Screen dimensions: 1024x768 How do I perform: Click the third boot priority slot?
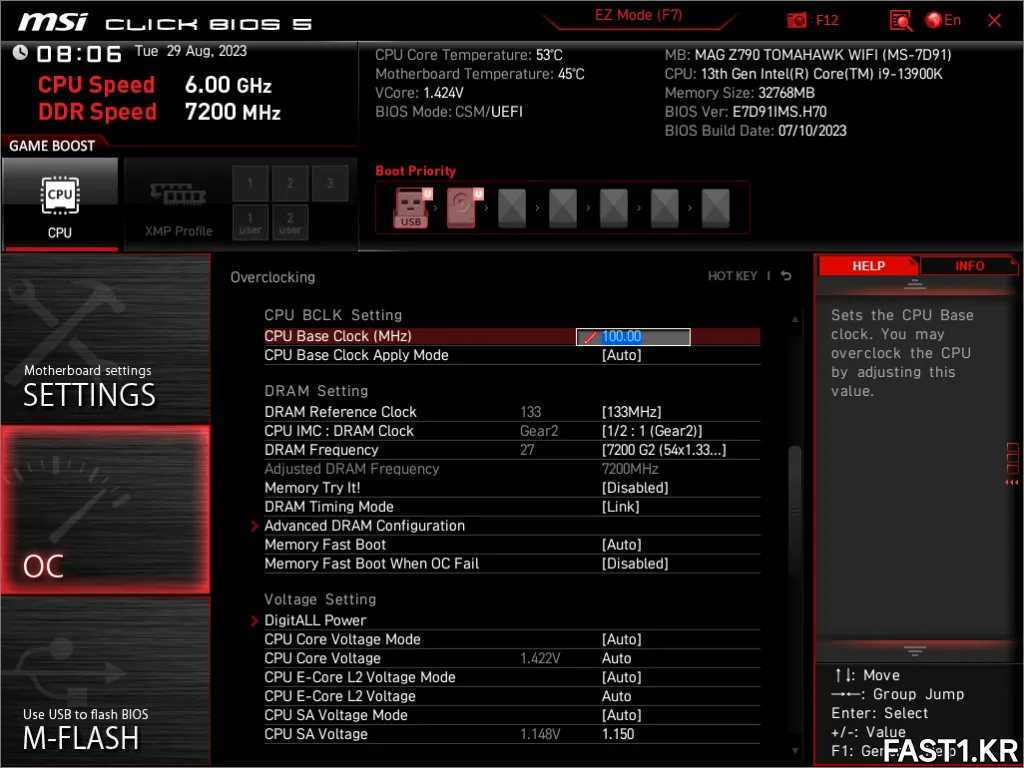512,208
